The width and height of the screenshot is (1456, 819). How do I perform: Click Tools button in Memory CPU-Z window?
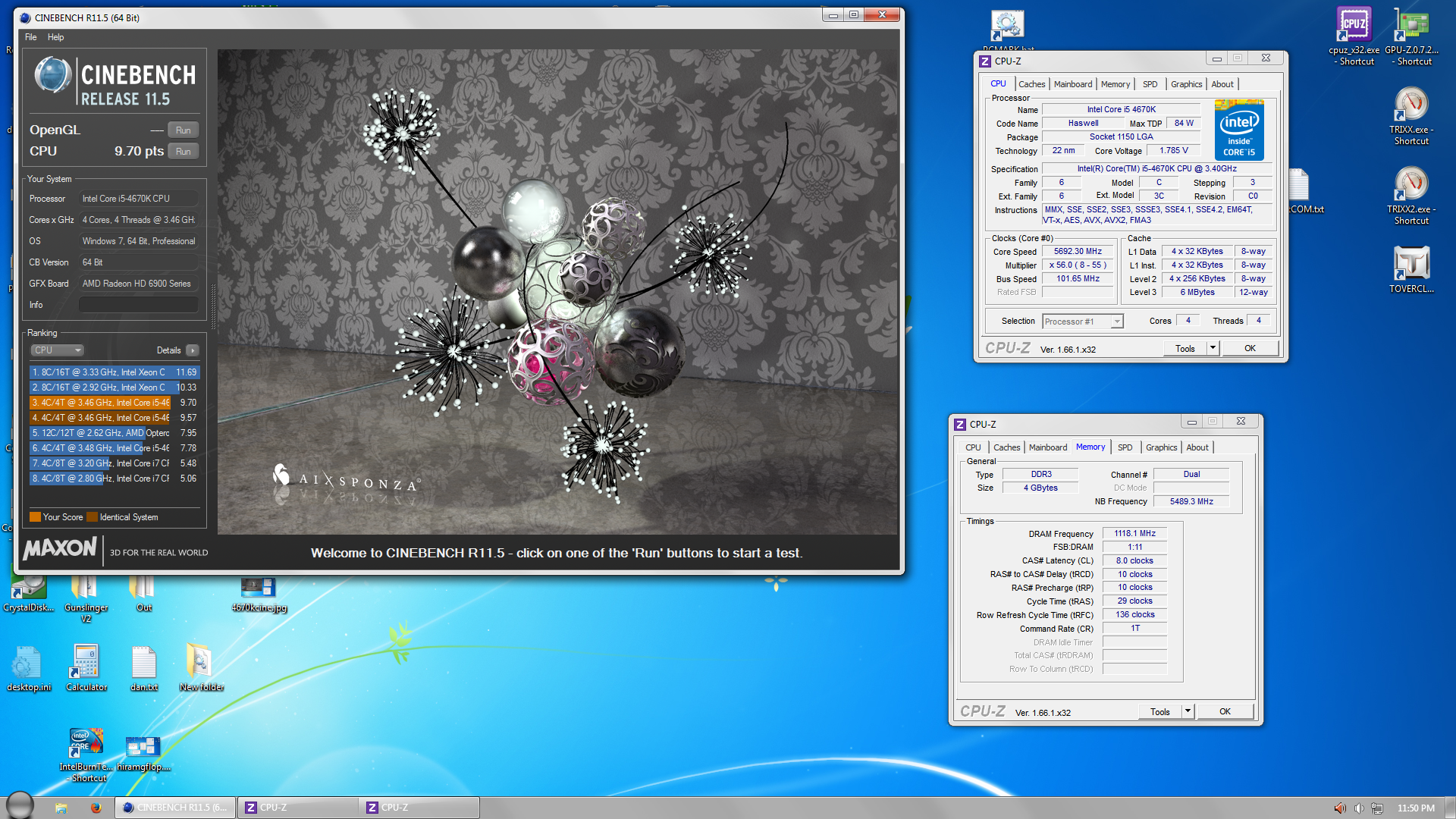pos(1160,711)
